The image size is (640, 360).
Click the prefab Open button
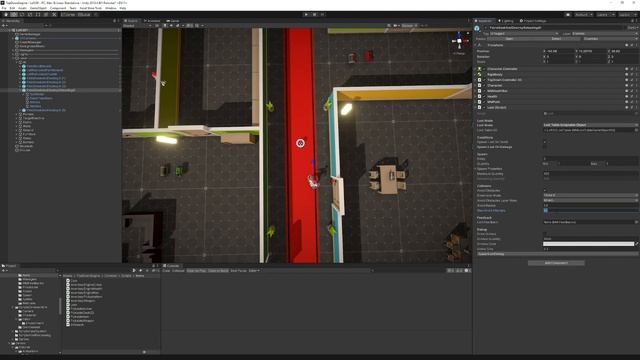[x=509, y=39]
